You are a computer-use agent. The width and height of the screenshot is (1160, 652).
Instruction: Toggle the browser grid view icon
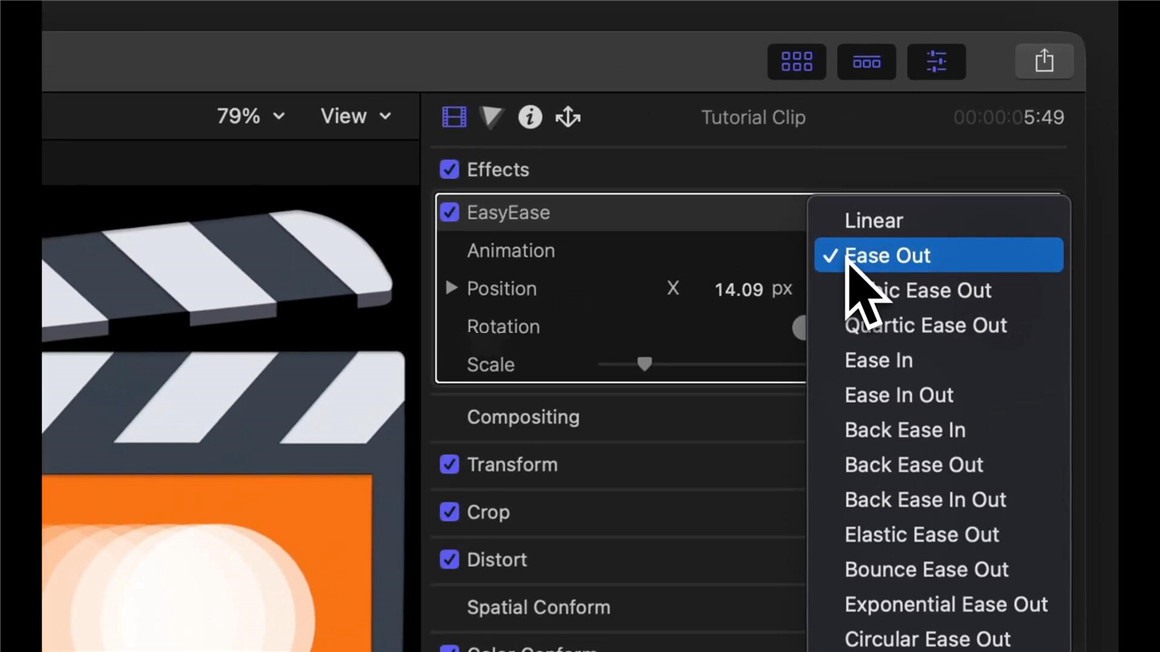(796, 62)
